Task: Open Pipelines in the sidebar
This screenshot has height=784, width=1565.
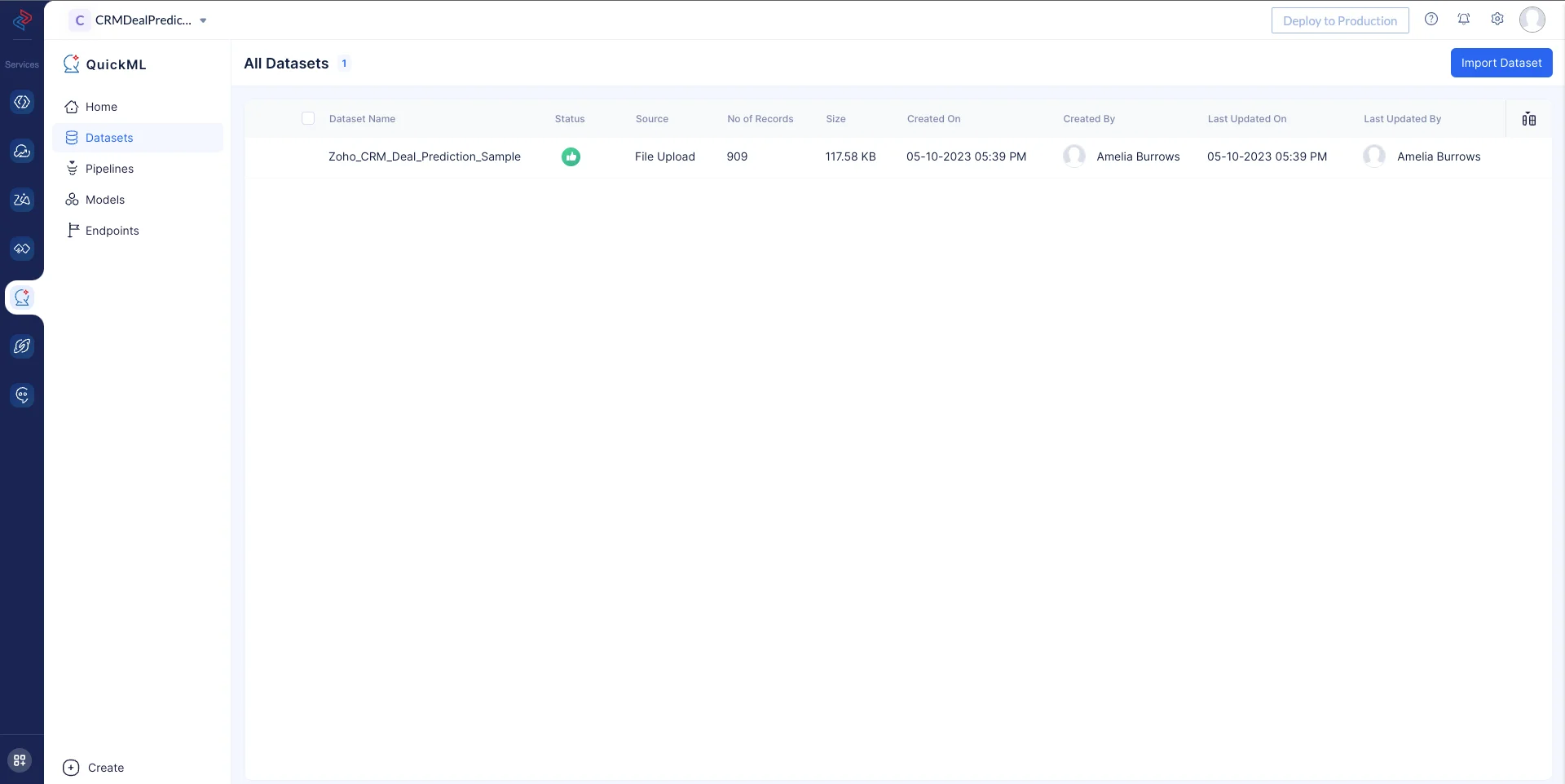Action: click(138, 169)
